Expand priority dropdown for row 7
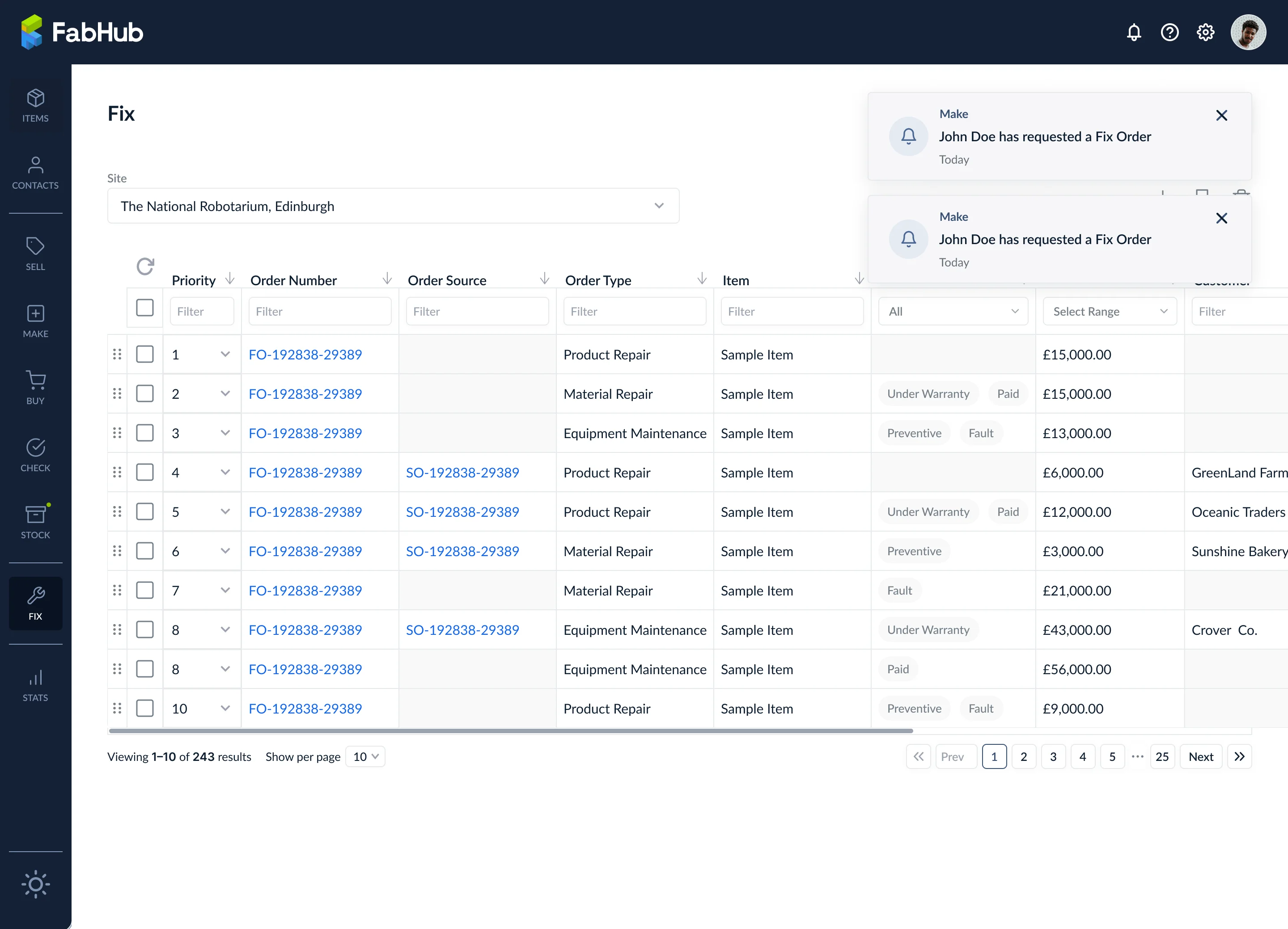Viewport: 1288px width, 929px height. coord(225,591)
